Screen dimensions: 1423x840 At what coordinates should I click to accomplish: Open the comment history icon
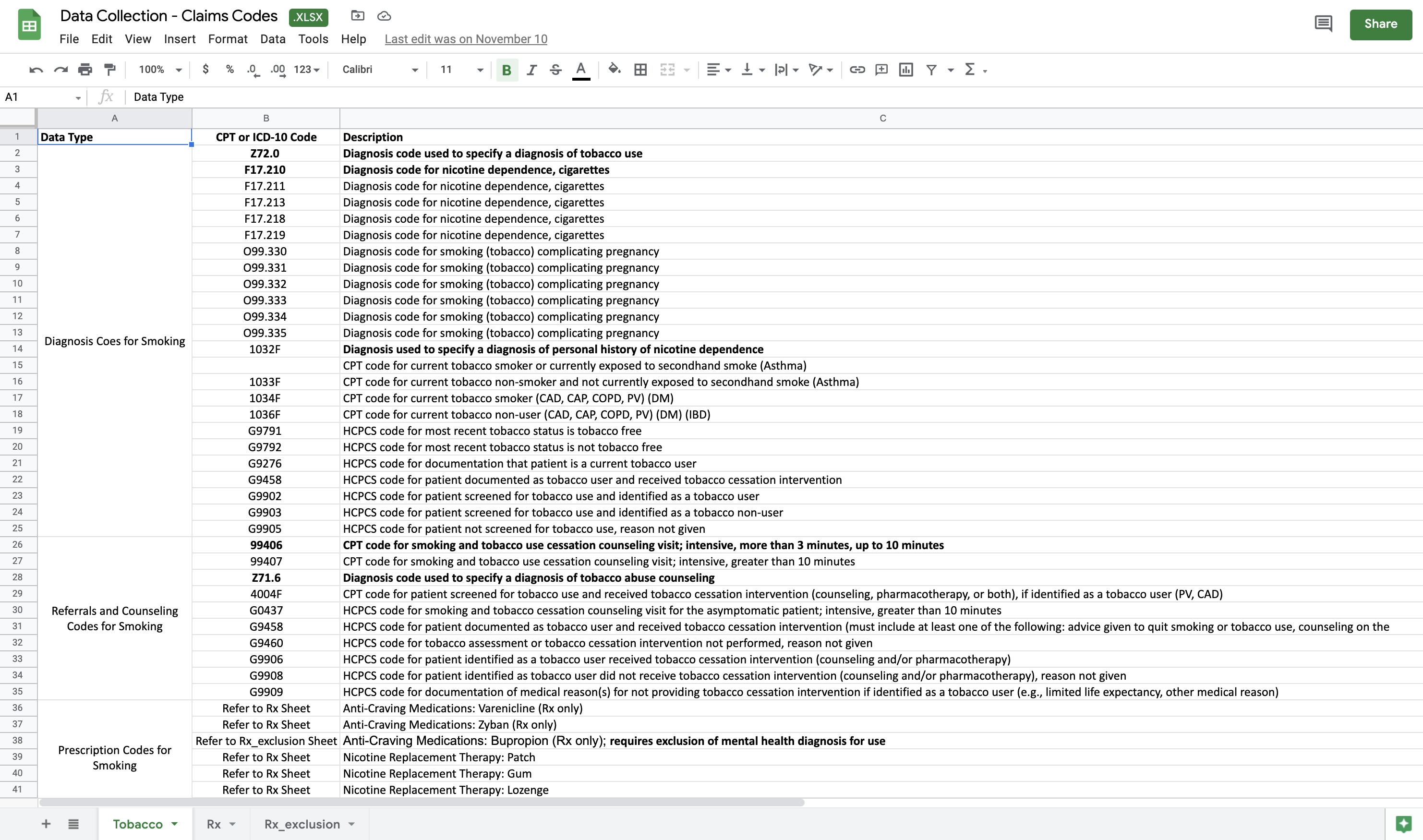[x=1323, y=24]
